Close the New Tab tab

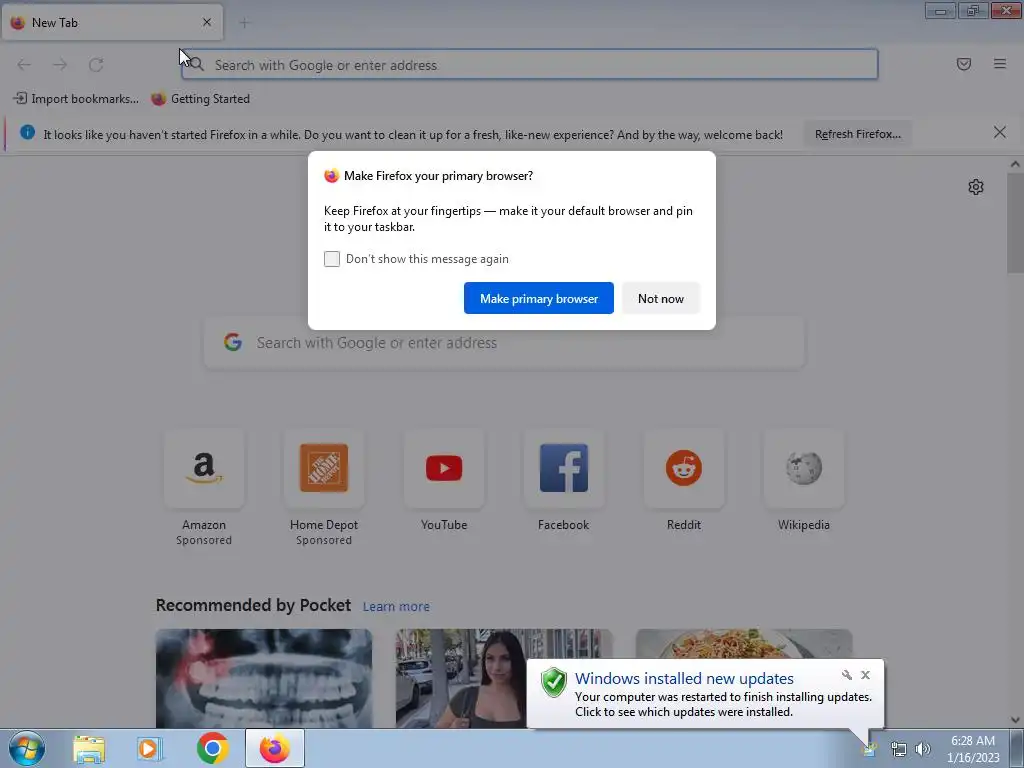[x=207, y=22]
